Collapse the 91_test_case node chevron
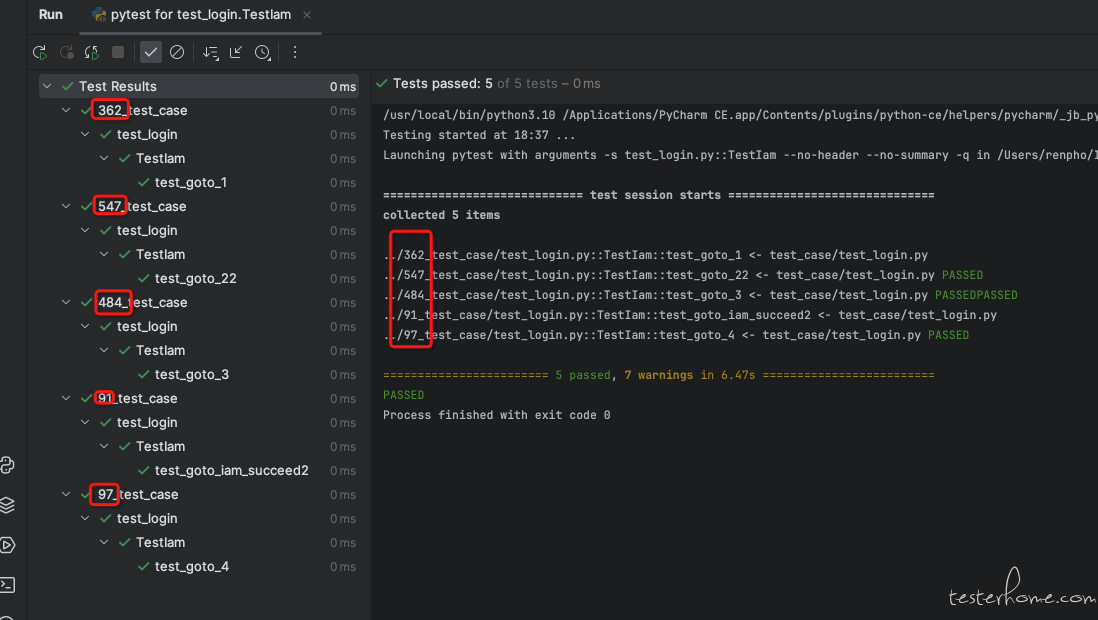 pos(66,398)
